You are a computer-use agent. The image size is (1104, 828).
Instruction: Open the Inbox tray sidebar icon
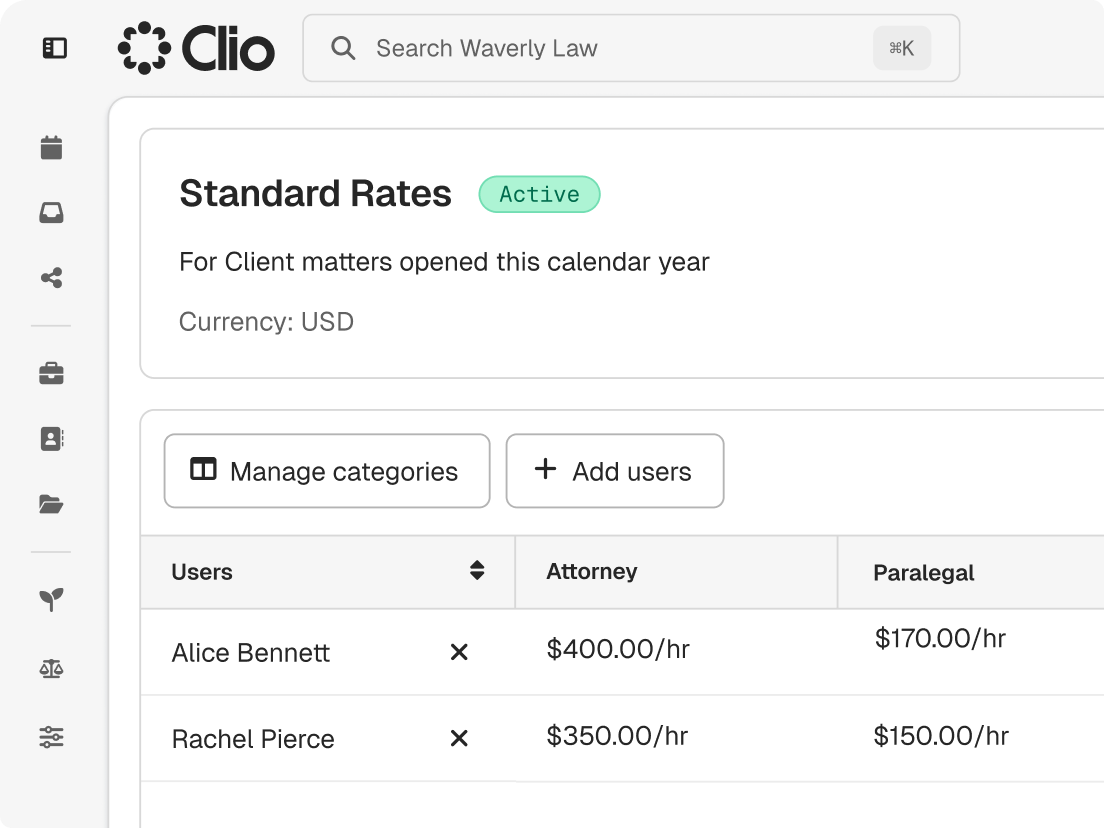[x=51, y=213]
